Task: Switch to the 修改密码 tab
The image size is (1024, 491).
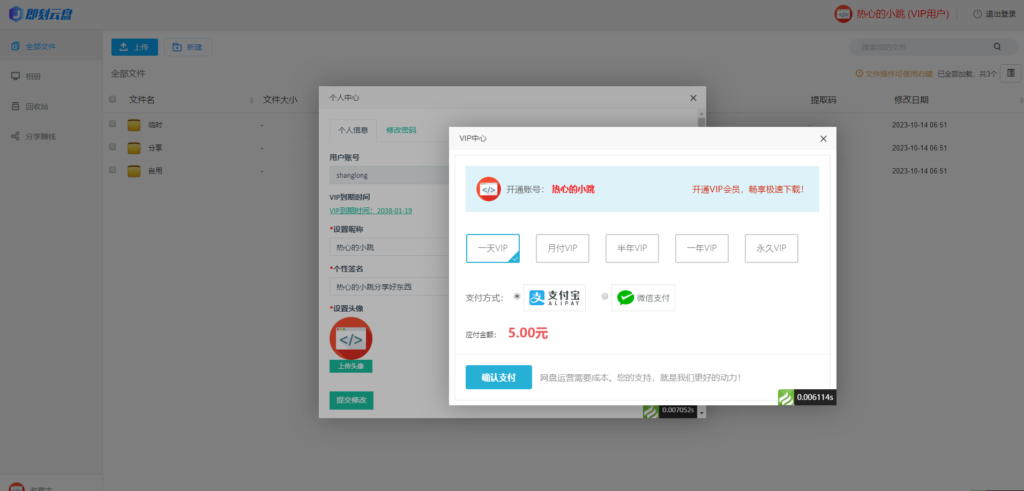Action: click(401, 130)
